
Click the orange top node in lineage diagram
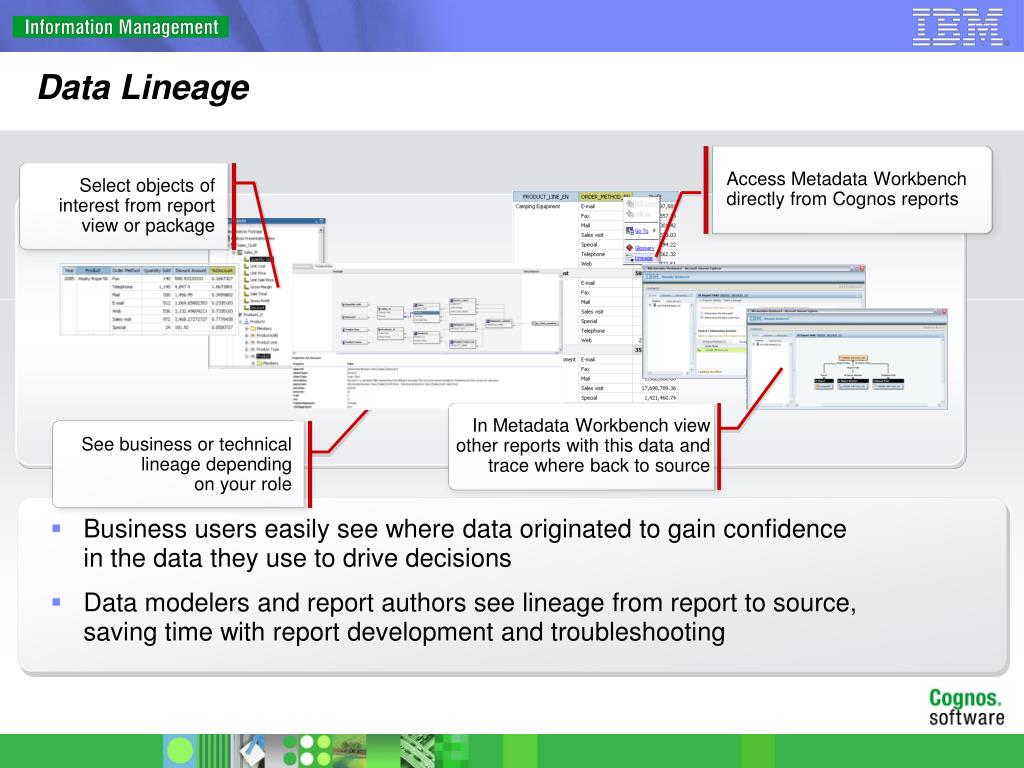coord(853,358)
